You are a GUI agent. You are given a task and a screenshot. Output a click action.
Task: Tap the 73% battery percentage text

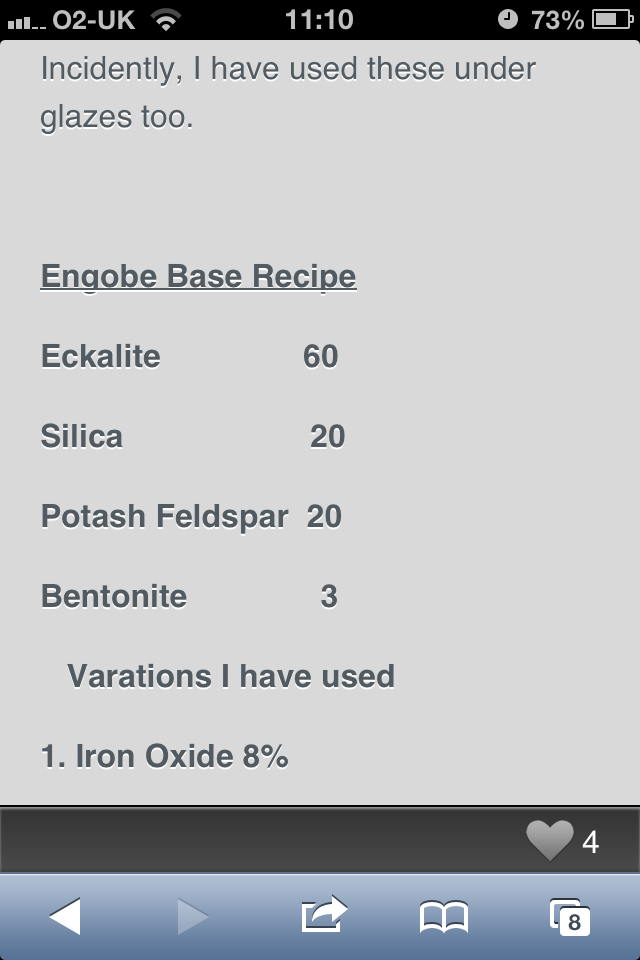pos(557,20)
